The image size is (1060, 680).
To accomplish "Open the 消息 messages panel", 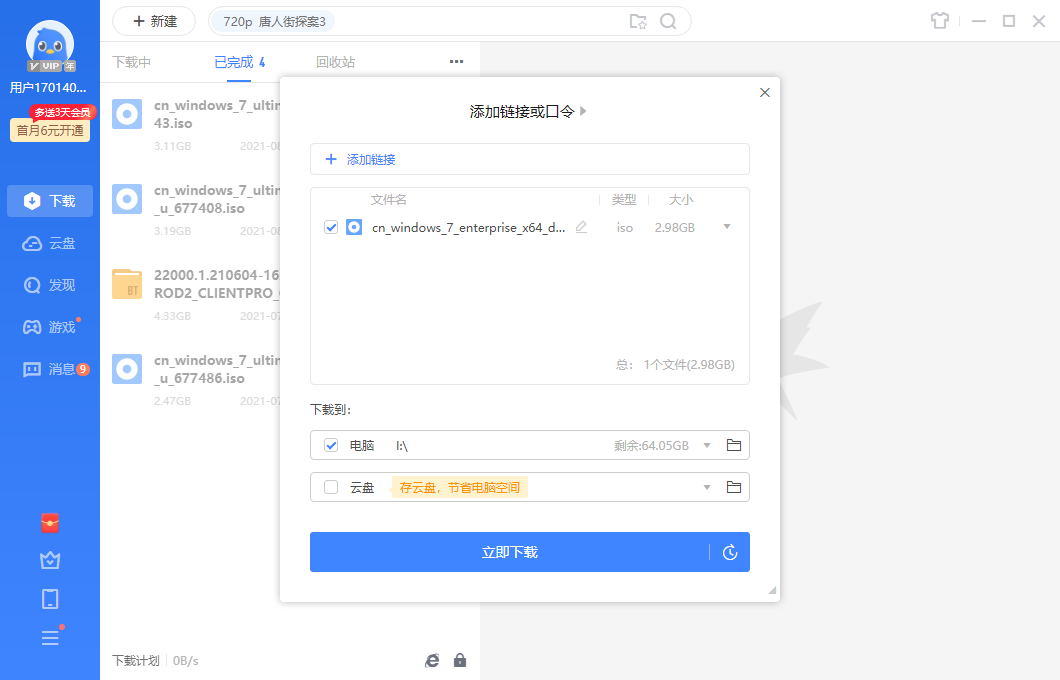I will pyautogui.click(x=49, y=368).
